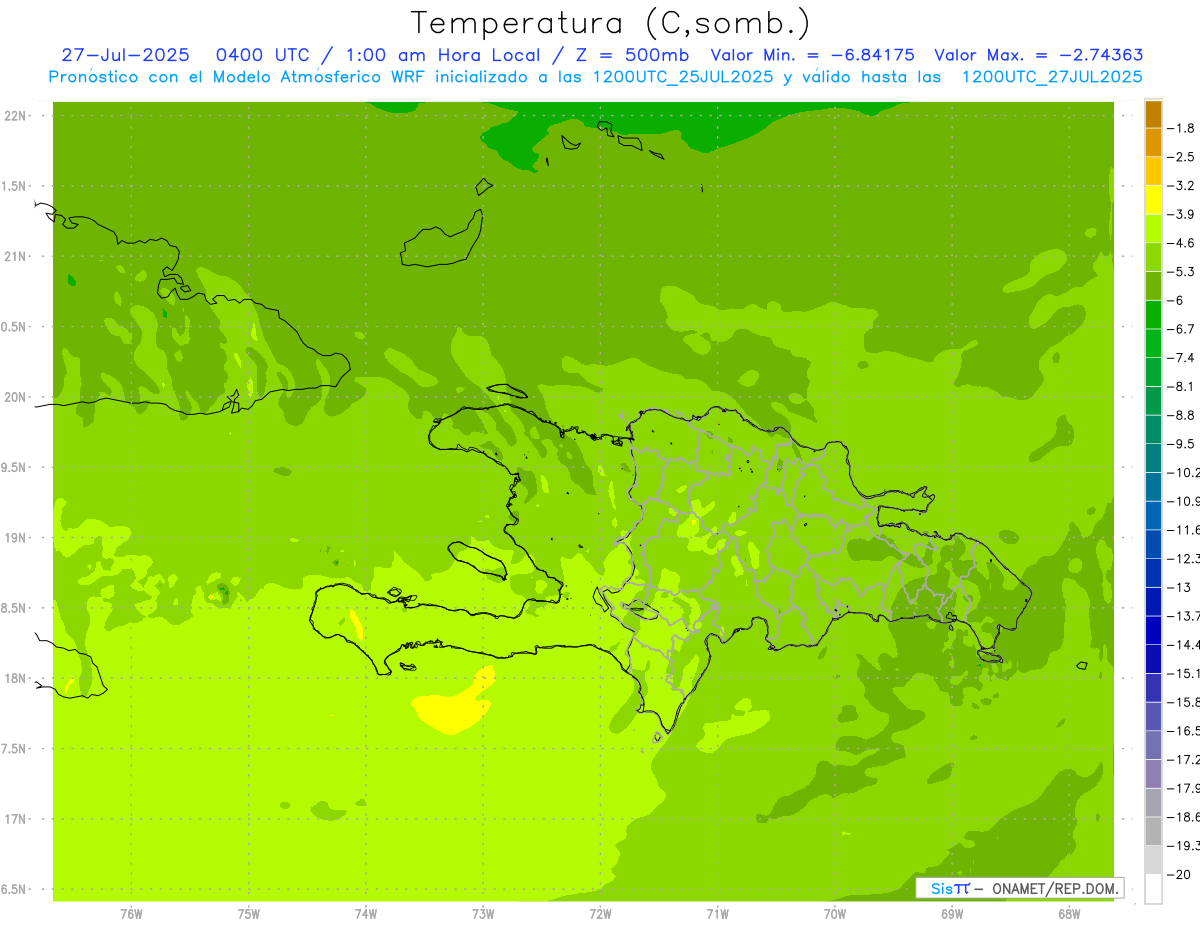Click the 'ONAMET/REP.DOM.' credit label
The height and width of the screenshot is (927, 1200).
[x=1054, y=888]
